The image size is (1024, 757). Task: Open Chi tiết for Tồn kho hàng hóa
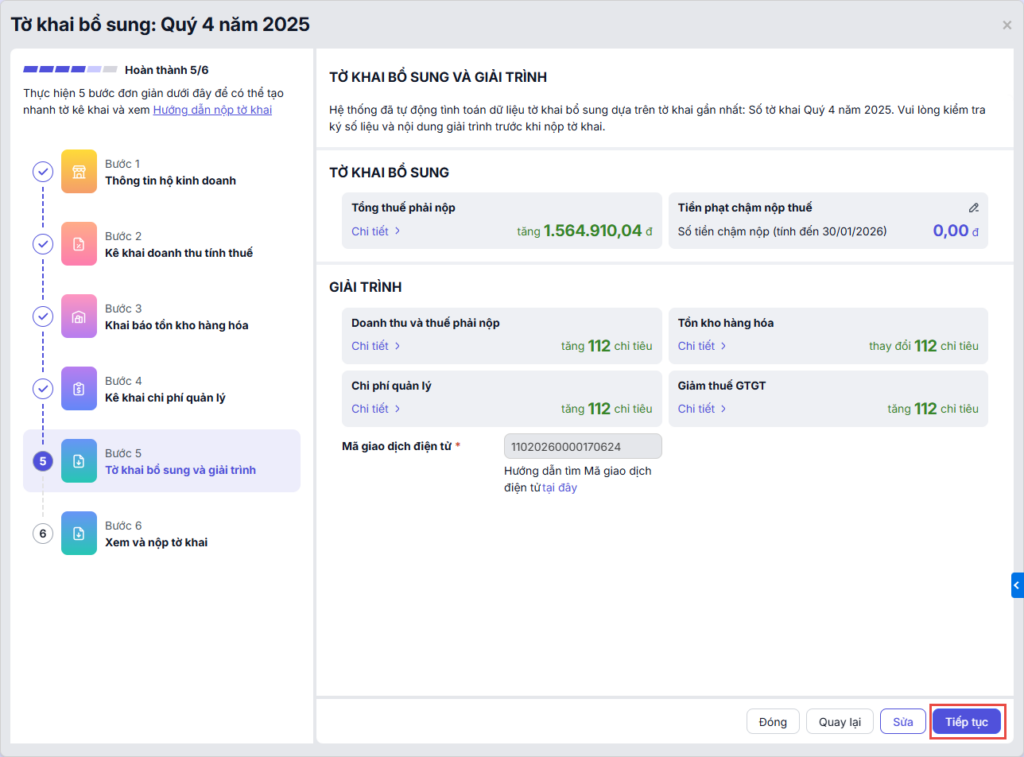(x=702, y=346)
